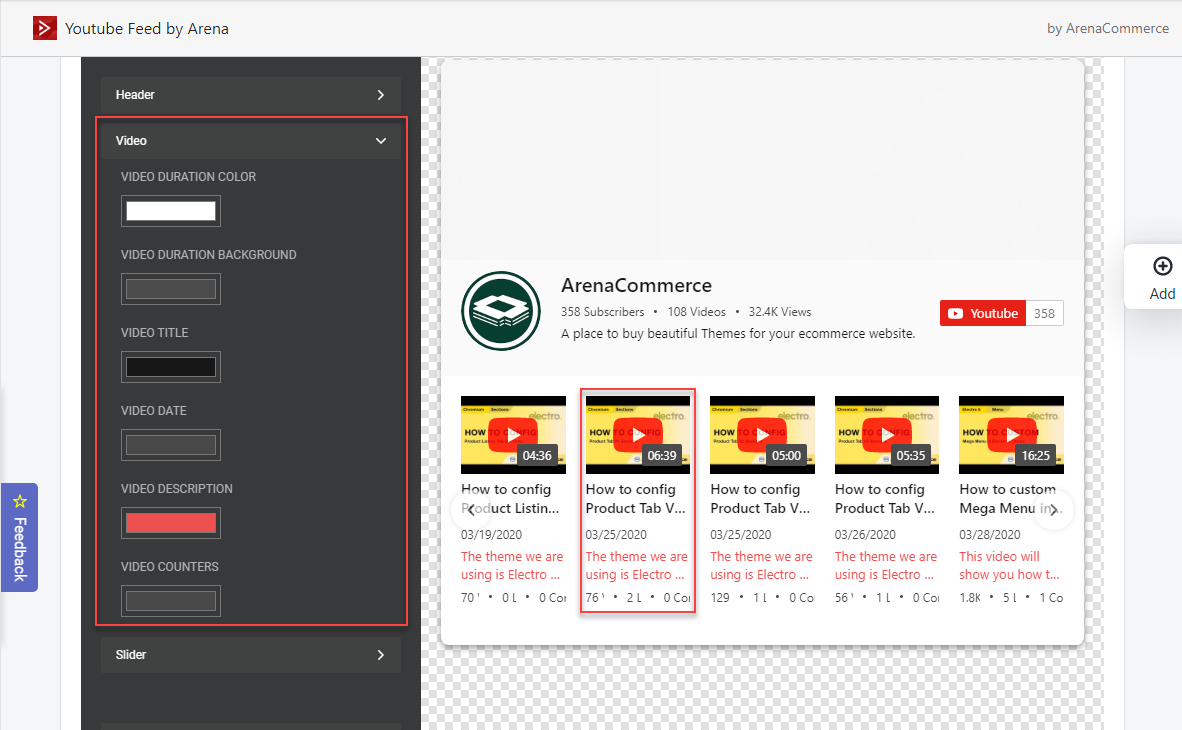This screenshot has height=730, width=1182.
Task: Click the 108 Videos channel stat
Action: [x=697, y=311]
